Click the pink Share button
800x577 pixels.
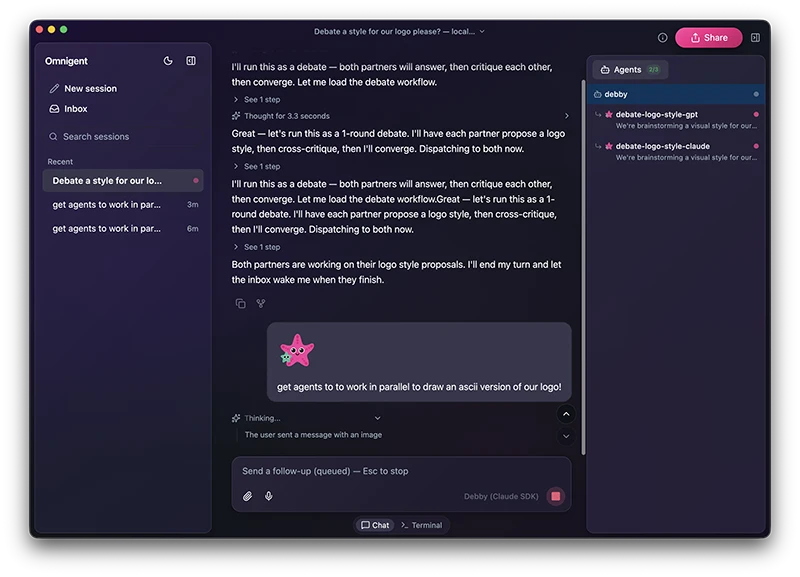[709, 37]
